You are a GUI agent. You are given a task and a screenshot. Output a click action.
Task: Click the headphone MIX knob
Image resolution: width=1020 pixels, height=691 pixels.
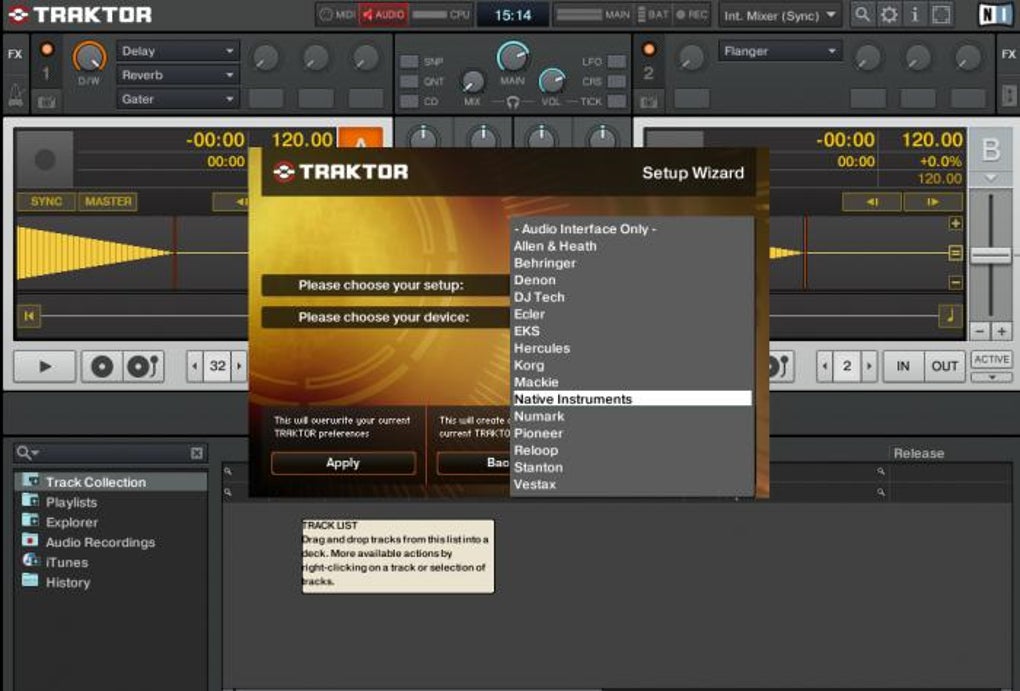[x=473, y=82]
